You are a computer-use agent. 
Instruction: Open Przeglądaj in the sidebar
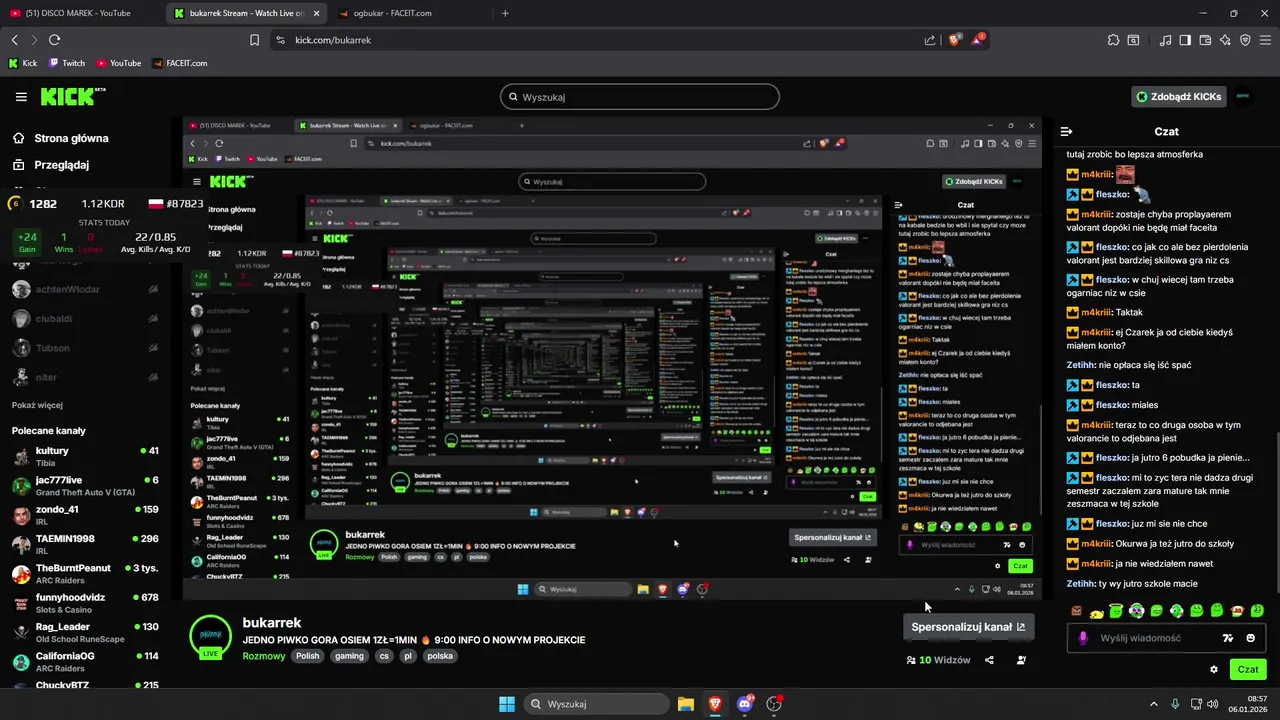[x=50, y=165]
